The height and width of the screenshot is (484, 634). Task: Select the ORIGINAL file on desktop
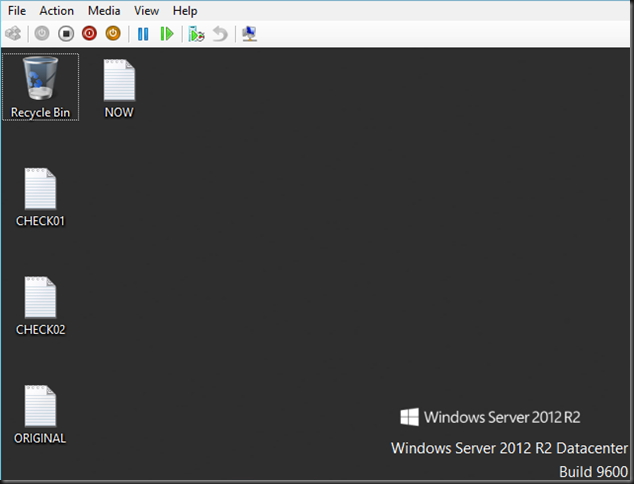(x=40, y=415)
